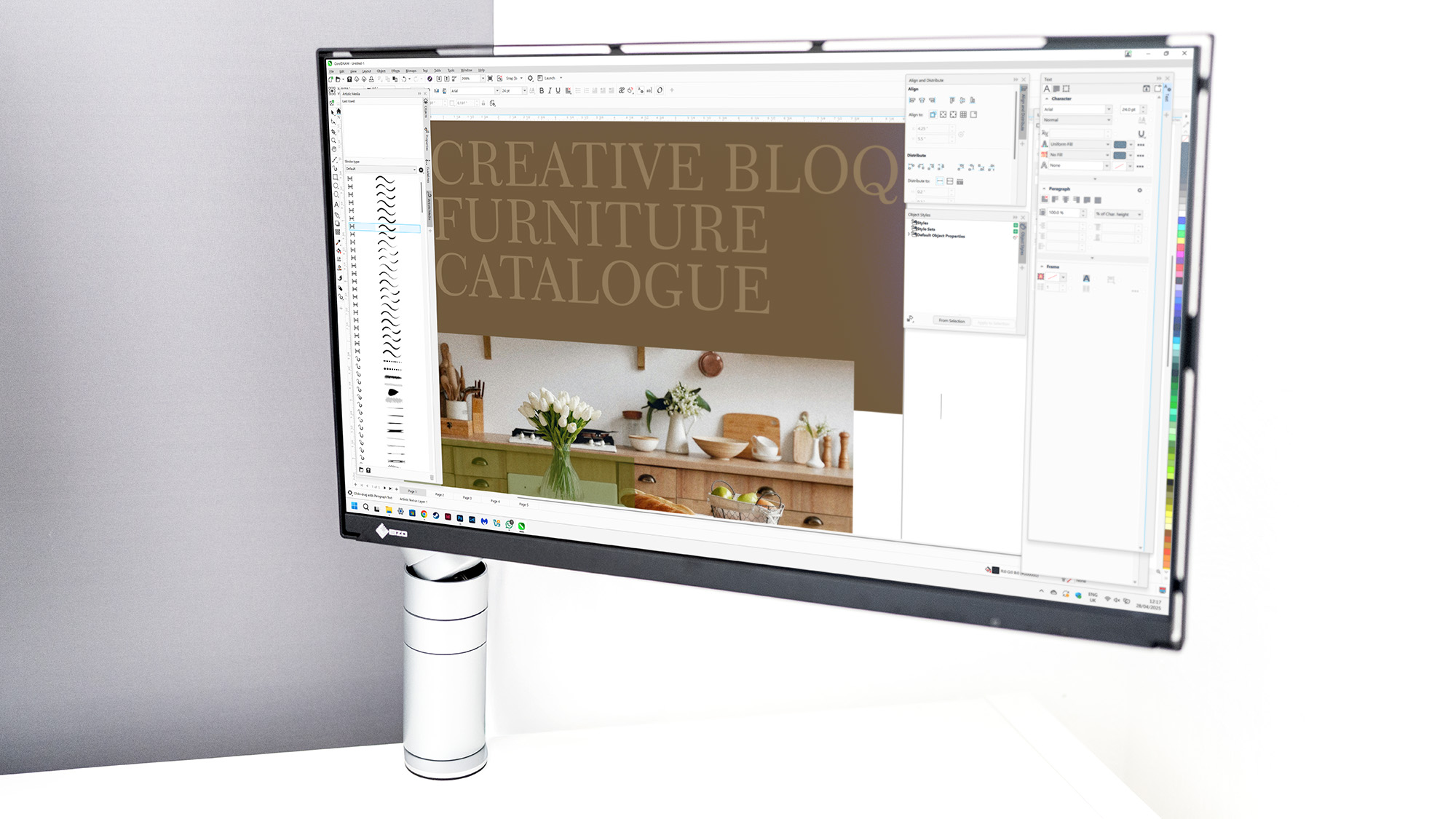Open File Explorer from the Windows taskbar
1456x819 pixels.
[x=389, y=510]
